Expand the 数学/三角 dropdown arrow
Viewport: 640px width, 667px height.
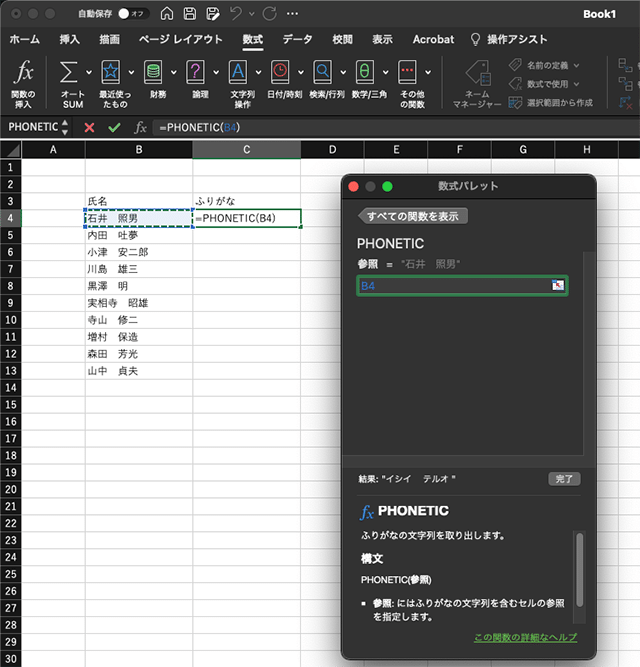[x=386, y=72]
